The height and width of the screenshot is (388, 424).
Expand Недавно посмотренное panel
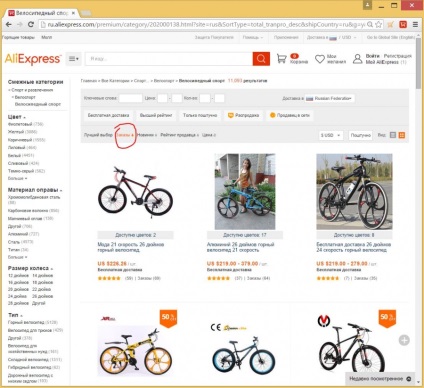(380, 379)
